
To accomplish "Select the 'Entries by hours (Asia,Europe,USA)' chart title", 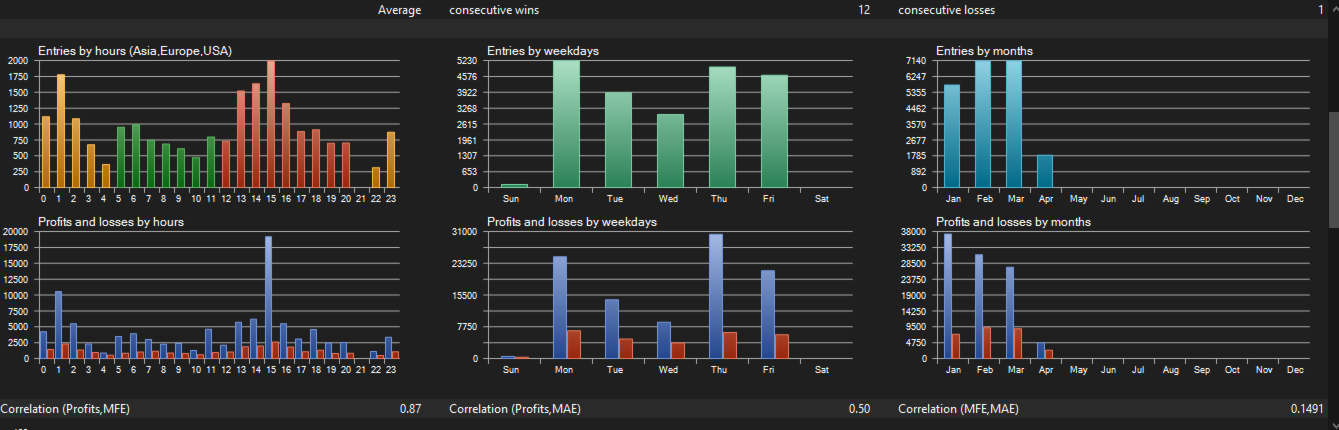I will 135,51.
